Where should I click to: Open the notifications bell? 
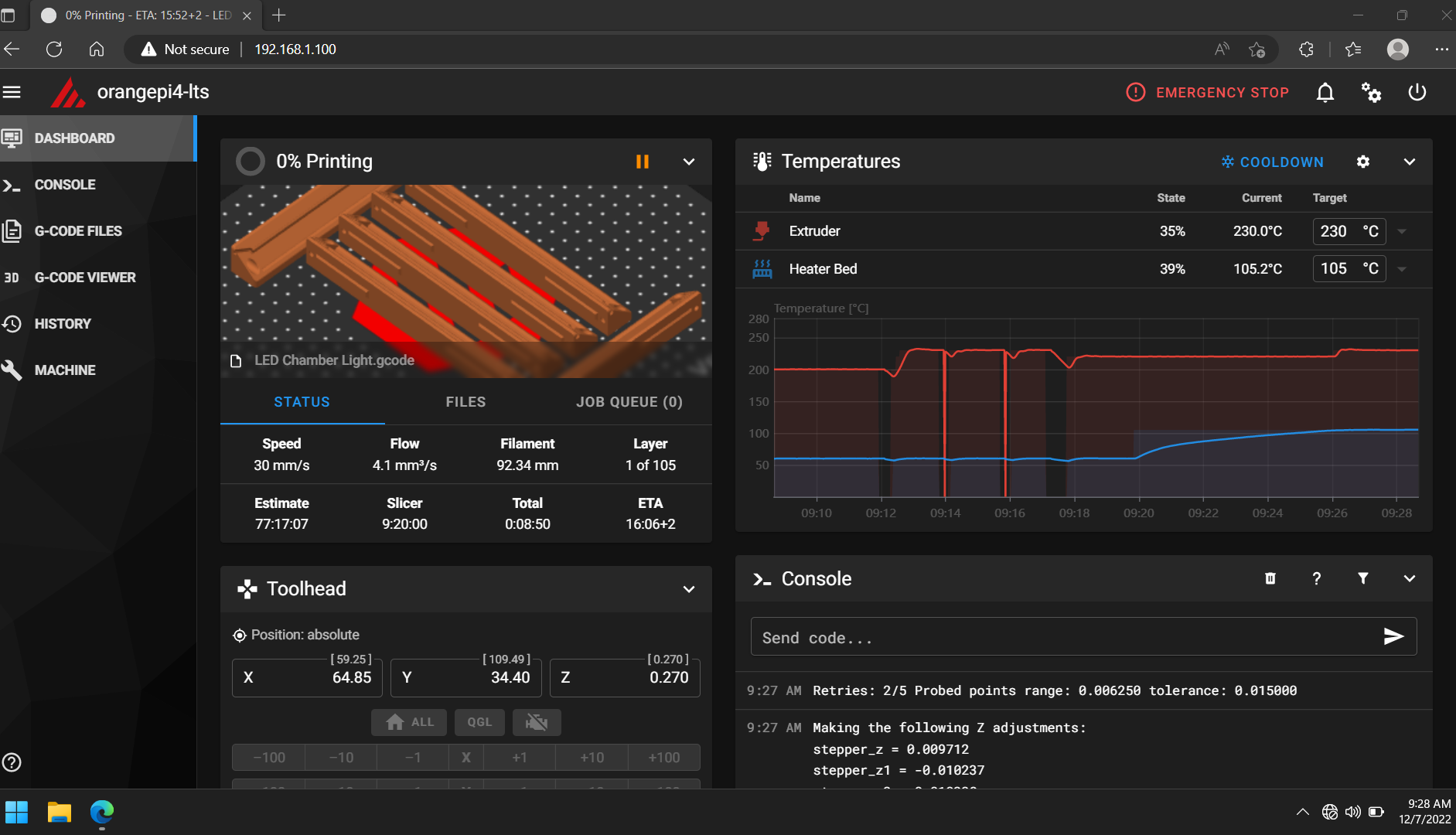click(x=1325, y=93)
